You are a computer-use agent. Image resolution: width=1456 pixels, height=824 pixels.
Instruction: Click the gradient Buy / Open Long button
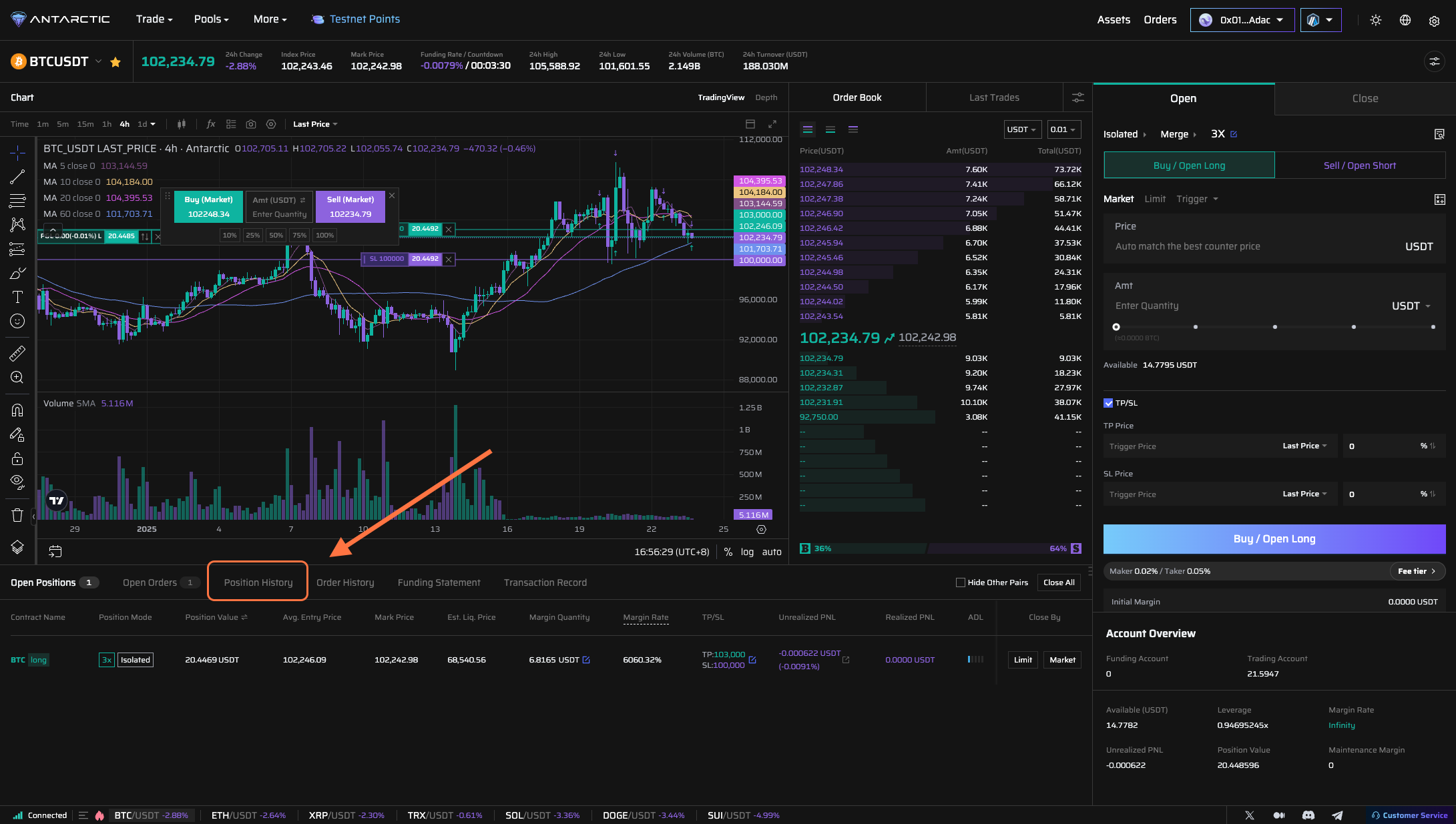1274,539
